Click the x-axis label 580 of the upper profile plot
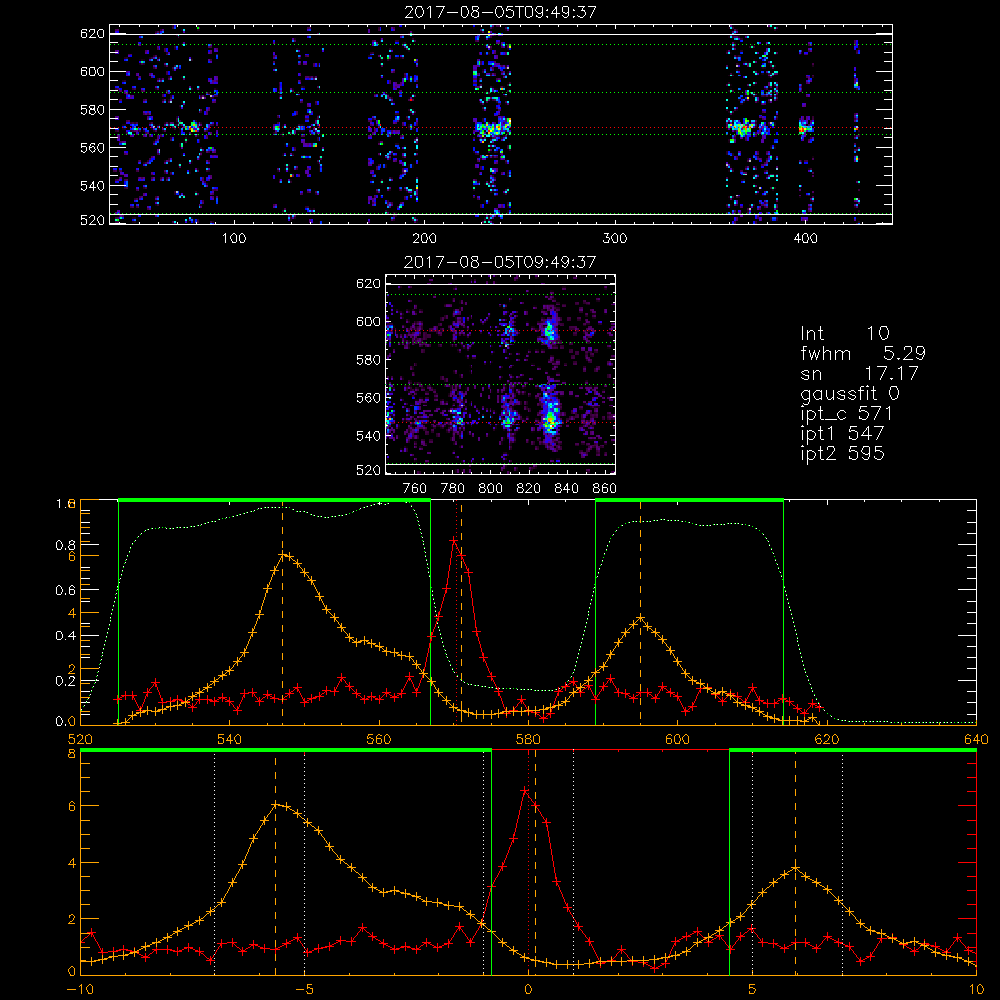 click(x=528, y=739)
